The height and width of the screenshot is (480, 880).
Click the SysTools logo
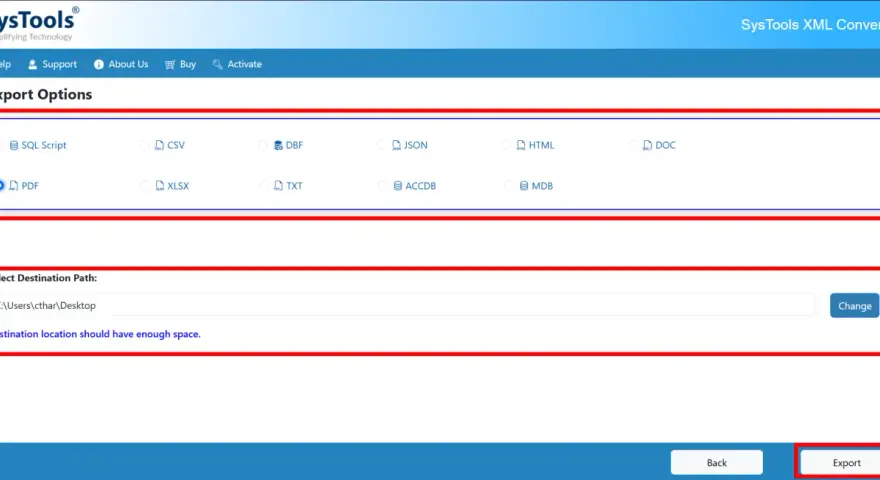pos(38,24)
